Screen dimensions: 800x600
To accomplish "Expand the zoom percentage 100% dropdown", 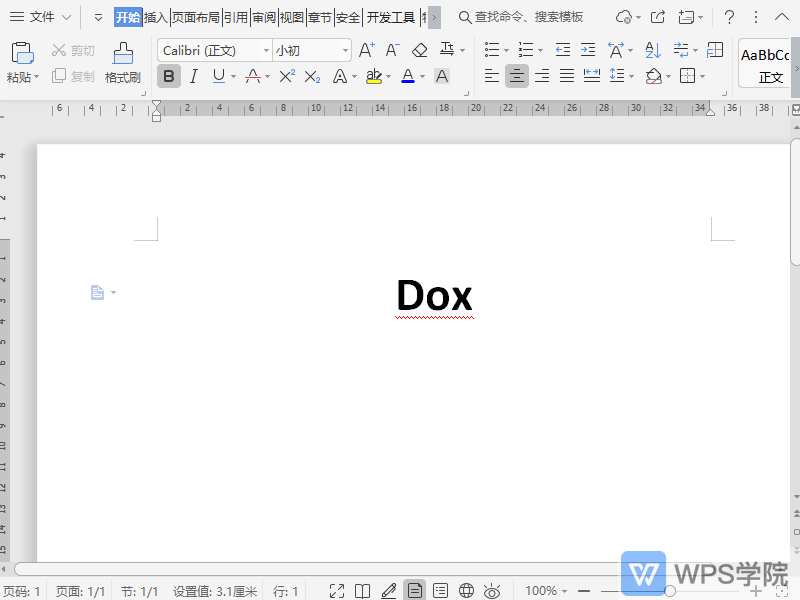I will pyautogui.click(x=565, y=591).
